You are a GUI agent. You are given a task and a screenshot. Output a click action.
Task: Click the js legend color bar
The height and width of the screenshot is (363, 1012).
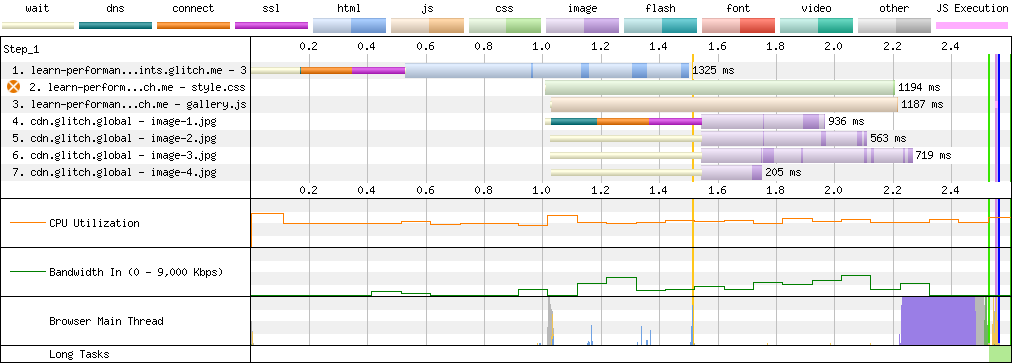click(427, 25)
